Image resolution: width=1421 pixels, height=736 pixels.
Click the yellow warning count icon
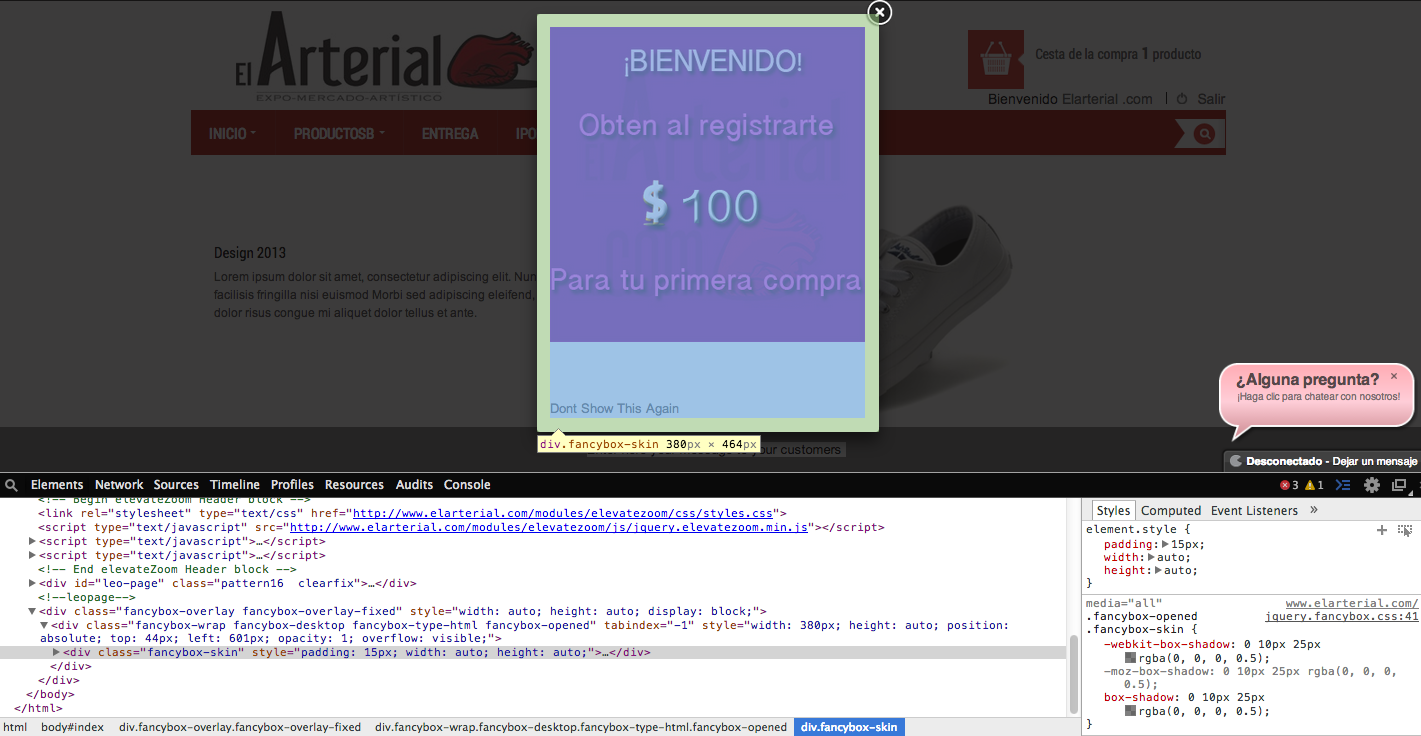click(1310, 485)
